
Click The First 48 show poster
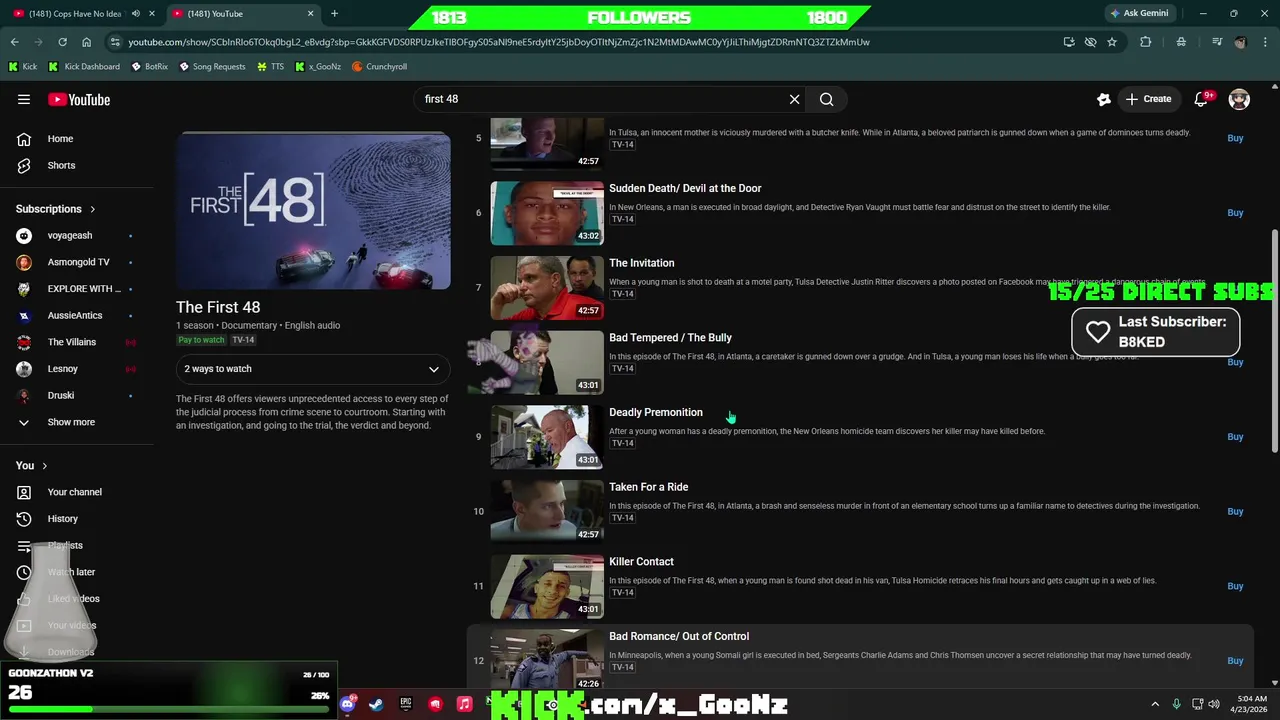tap(313, 212)
